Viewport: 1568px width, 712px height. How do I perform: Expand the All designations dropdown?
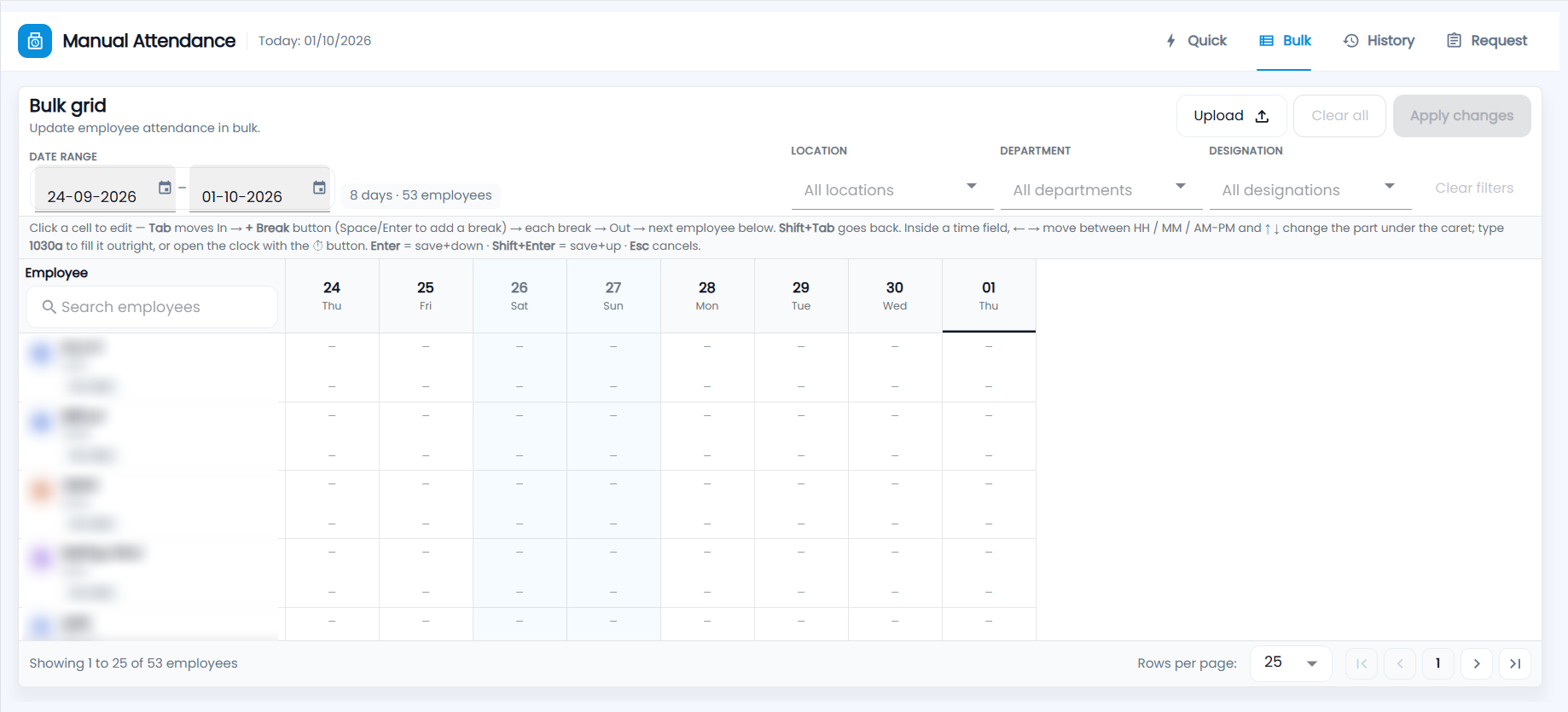1310,190
